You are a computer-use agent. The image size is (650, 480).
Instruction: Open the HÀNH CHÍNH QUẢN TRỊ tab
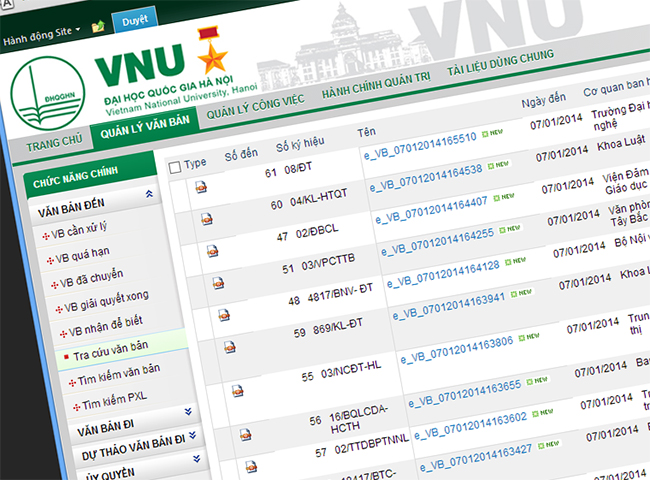pyautogui.click(x=376, y=85)
